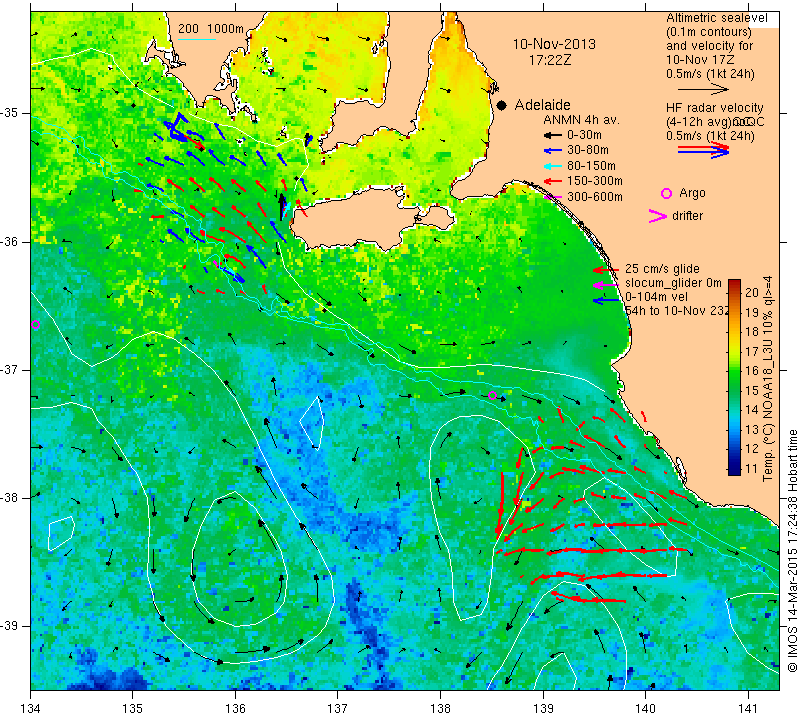Click the Temp. (°C) NOAA18_L3U vertical label
The height and width of the screenshot is (720, 800).
click(768, 379)
